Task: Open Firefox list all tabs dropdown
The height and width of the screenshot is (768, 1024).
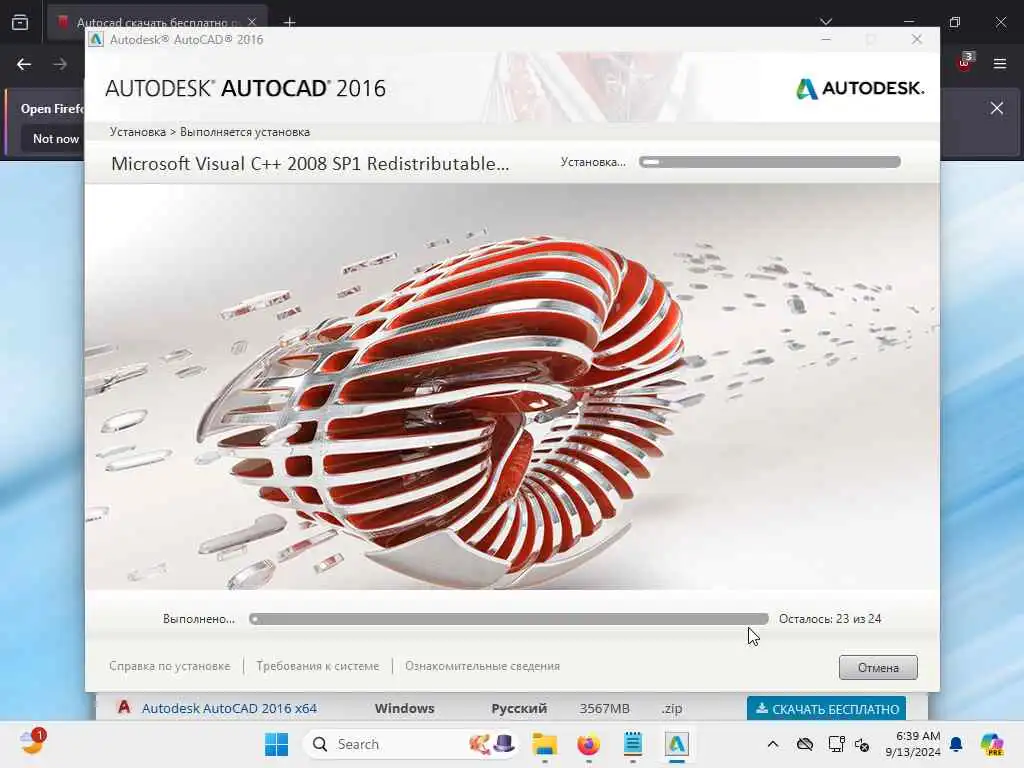Action: (826, 22)
